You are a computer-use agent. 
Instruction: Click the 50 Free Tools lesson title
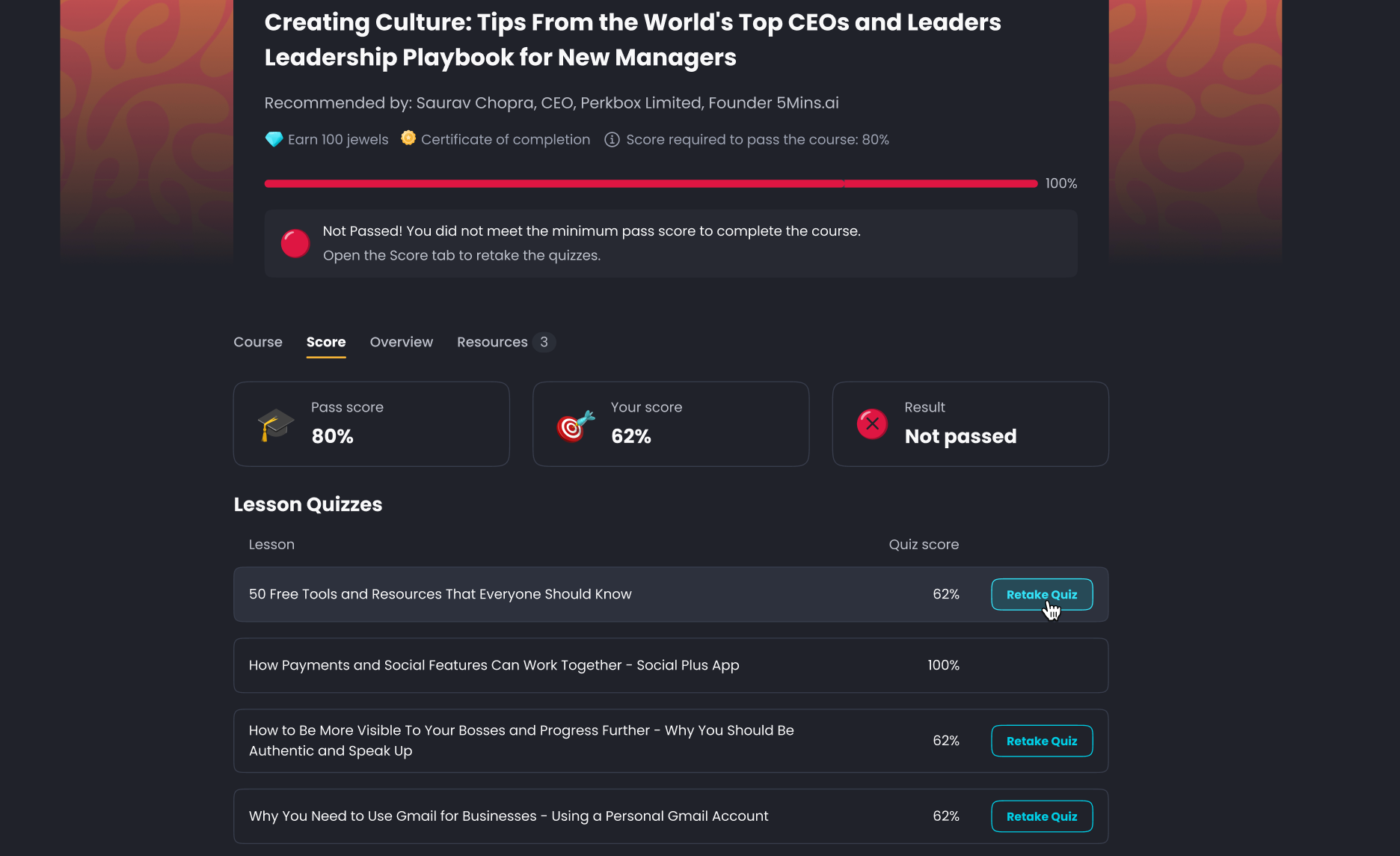click(x=440, y=594)
